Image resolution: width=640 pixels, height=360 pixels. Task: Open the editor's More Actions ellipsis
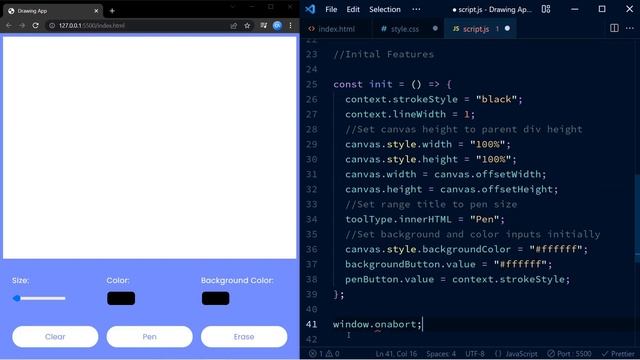(629, 28)
